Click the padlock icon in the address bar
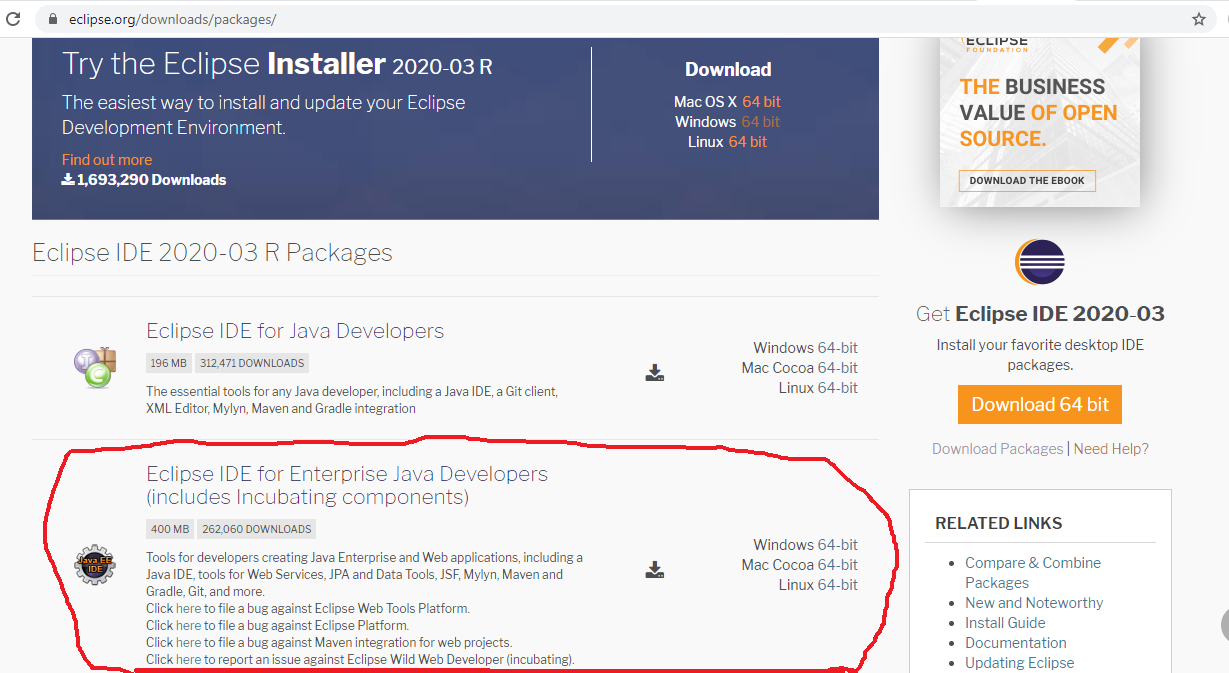Viewport: 1229px width, 673px height. coord(52,17)
